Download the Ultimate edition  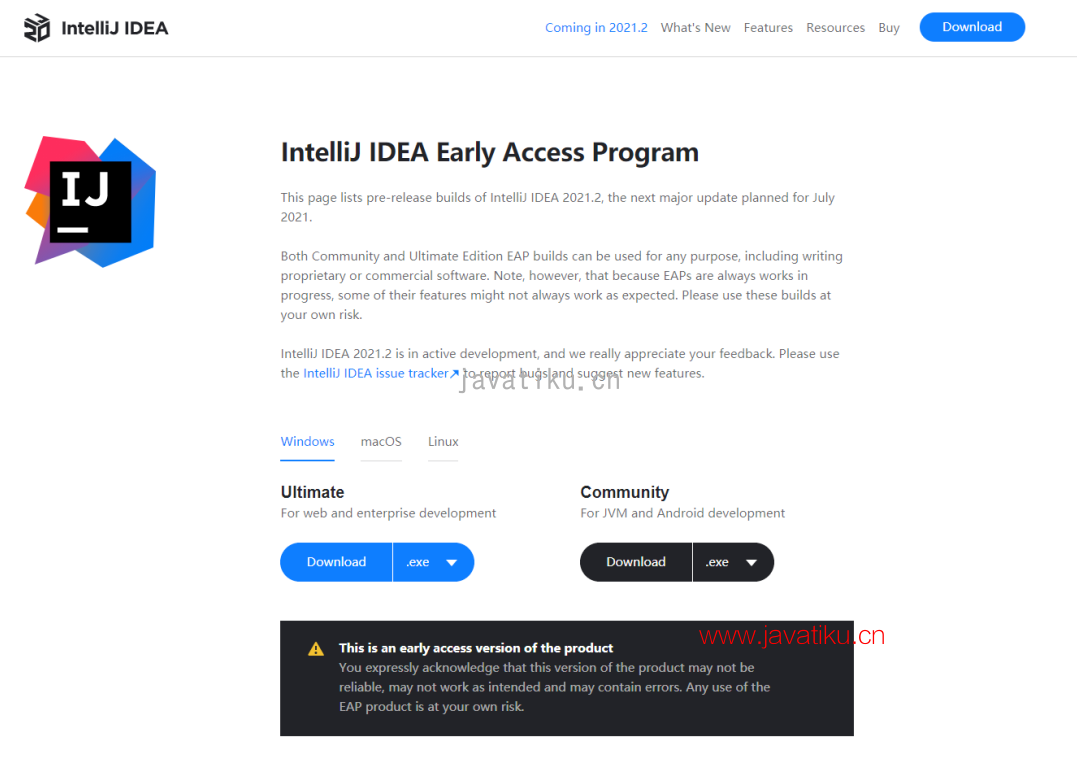[336, 562]
